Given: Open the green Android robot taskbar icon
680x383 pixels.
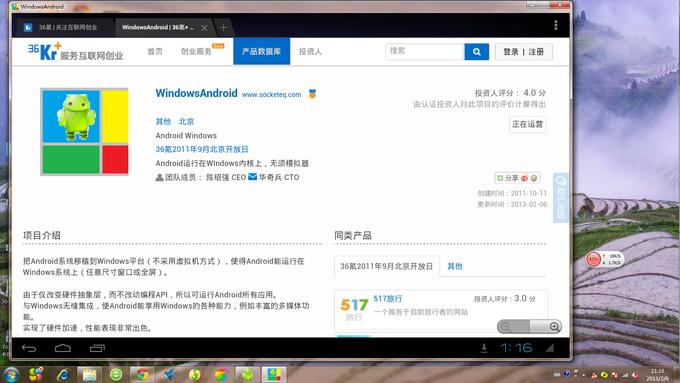Looking at the screenshot, I should coord(248,375).
